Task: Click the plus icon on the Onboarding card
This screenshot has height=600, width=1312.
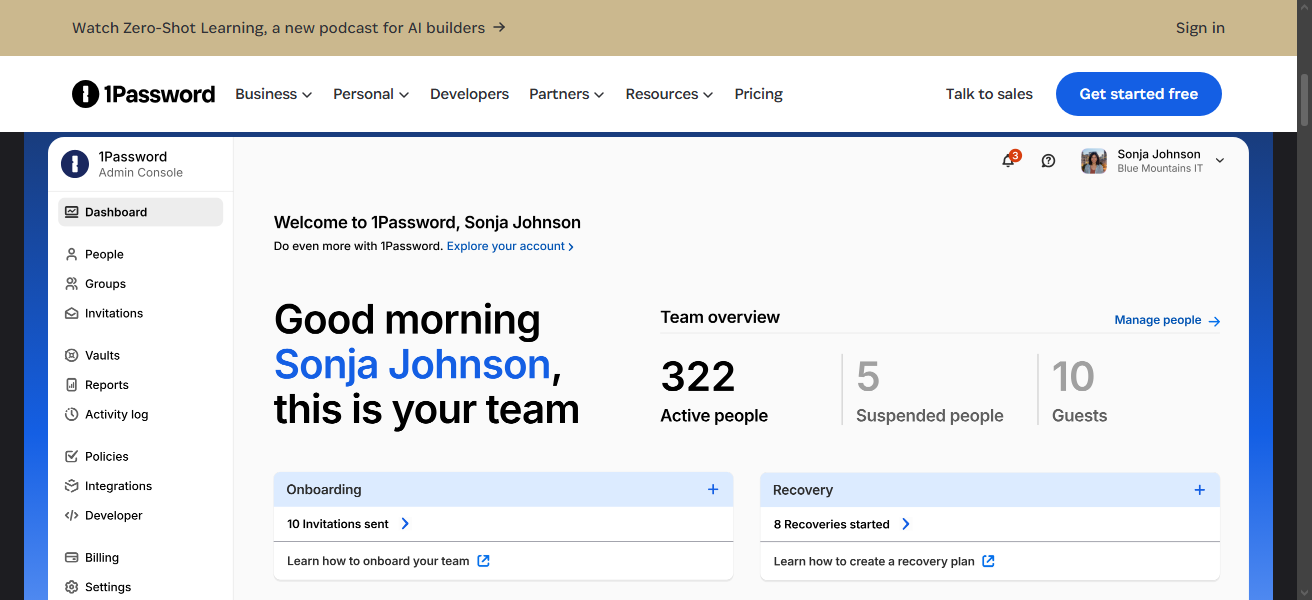Action: coord(713,489)
